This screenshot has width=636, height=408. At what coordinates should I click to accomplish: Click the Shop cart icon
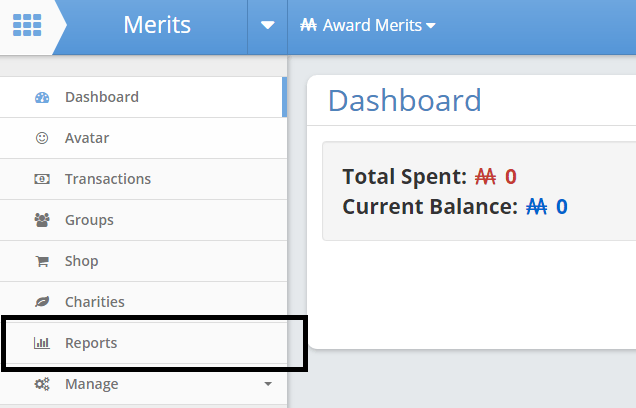tap(42, 261)
